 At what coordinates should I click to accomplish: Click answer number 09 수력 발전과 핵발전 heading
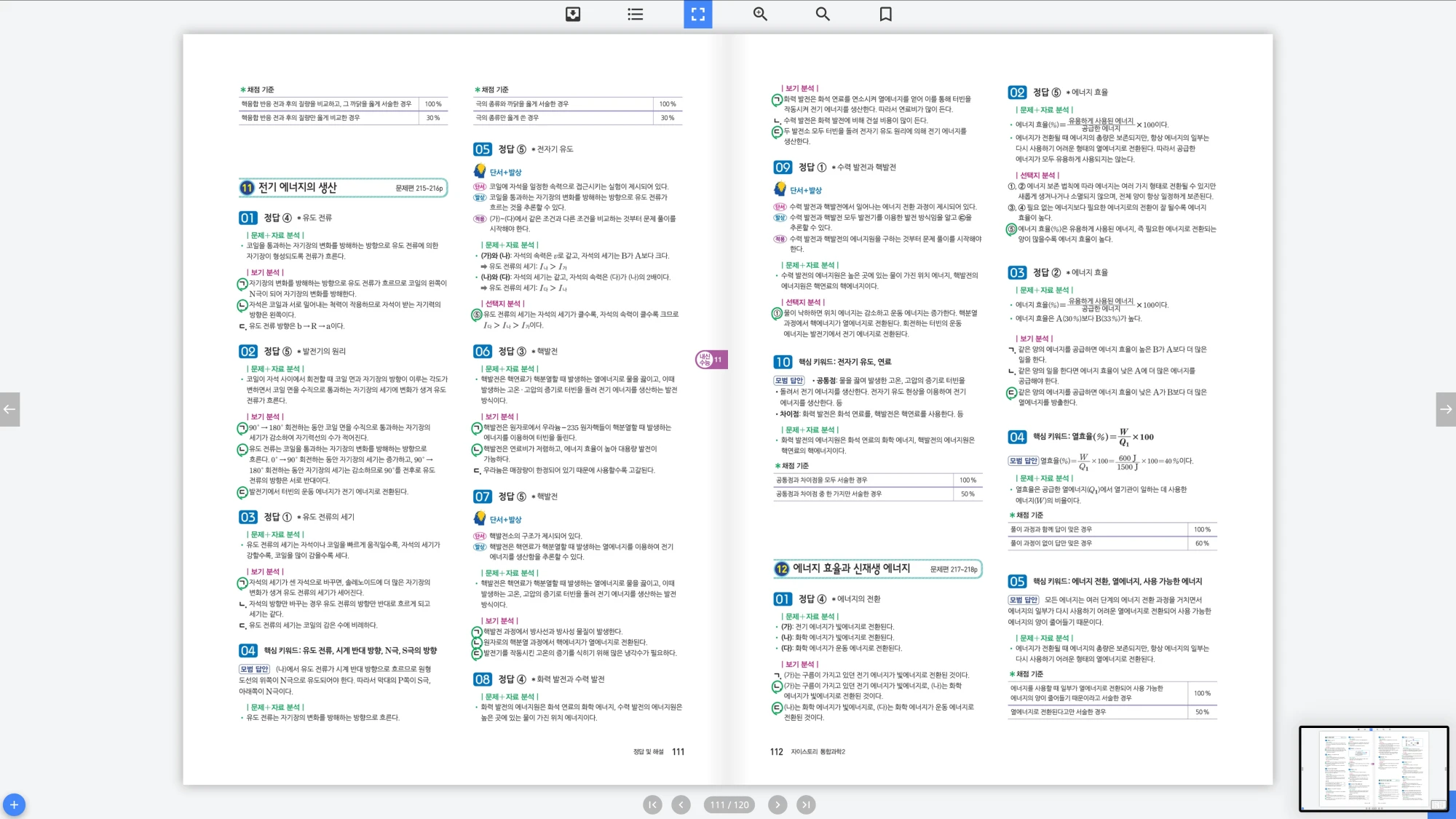click(835, 167)
